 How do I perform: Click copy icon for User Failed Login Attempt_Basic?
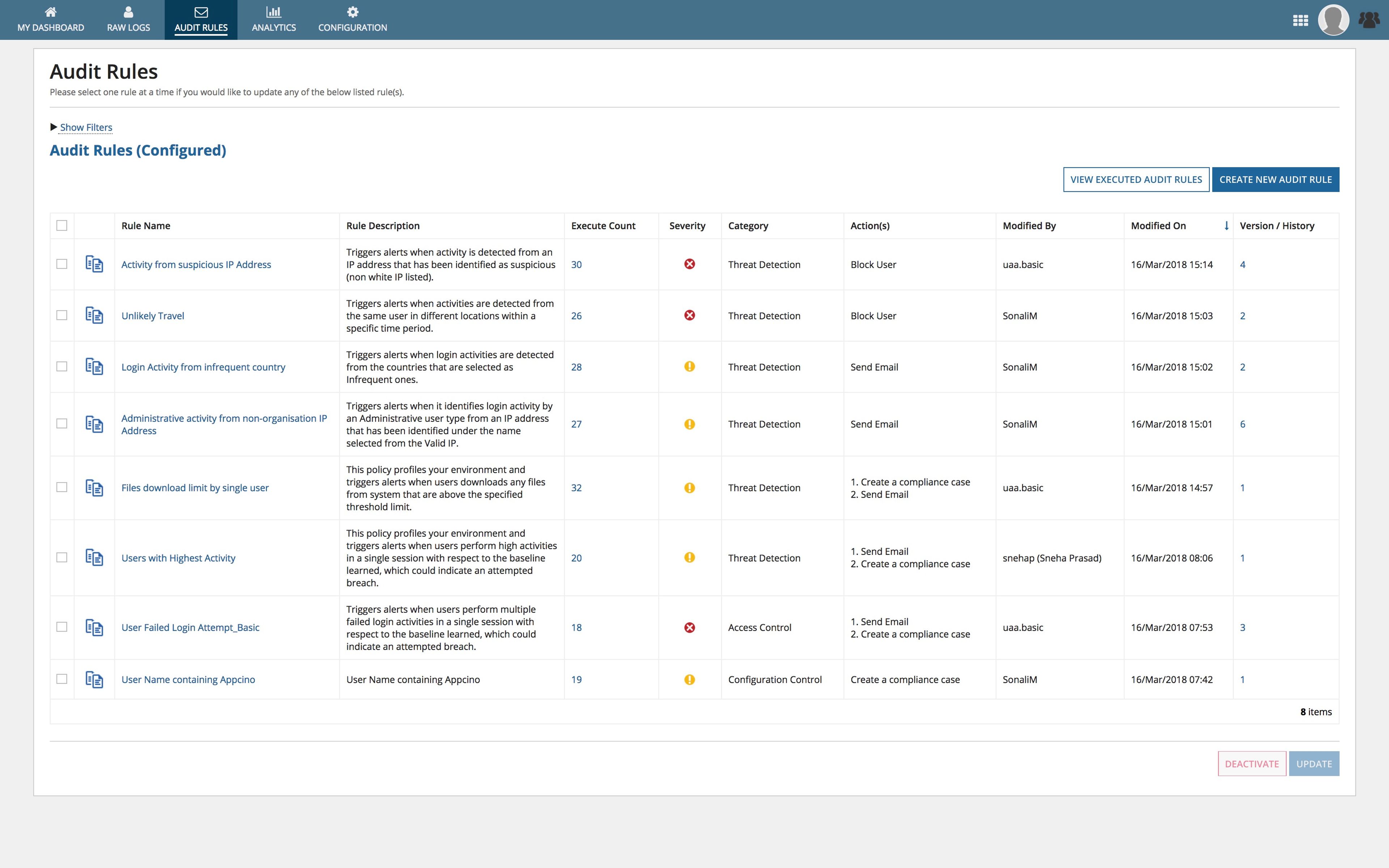[94, 627]
